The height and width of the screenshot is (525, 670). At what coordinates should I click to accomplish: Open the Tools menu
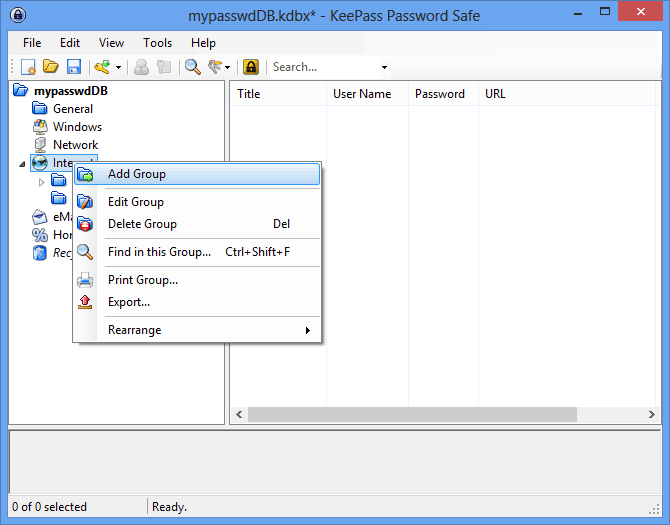(x=157, y=43)
